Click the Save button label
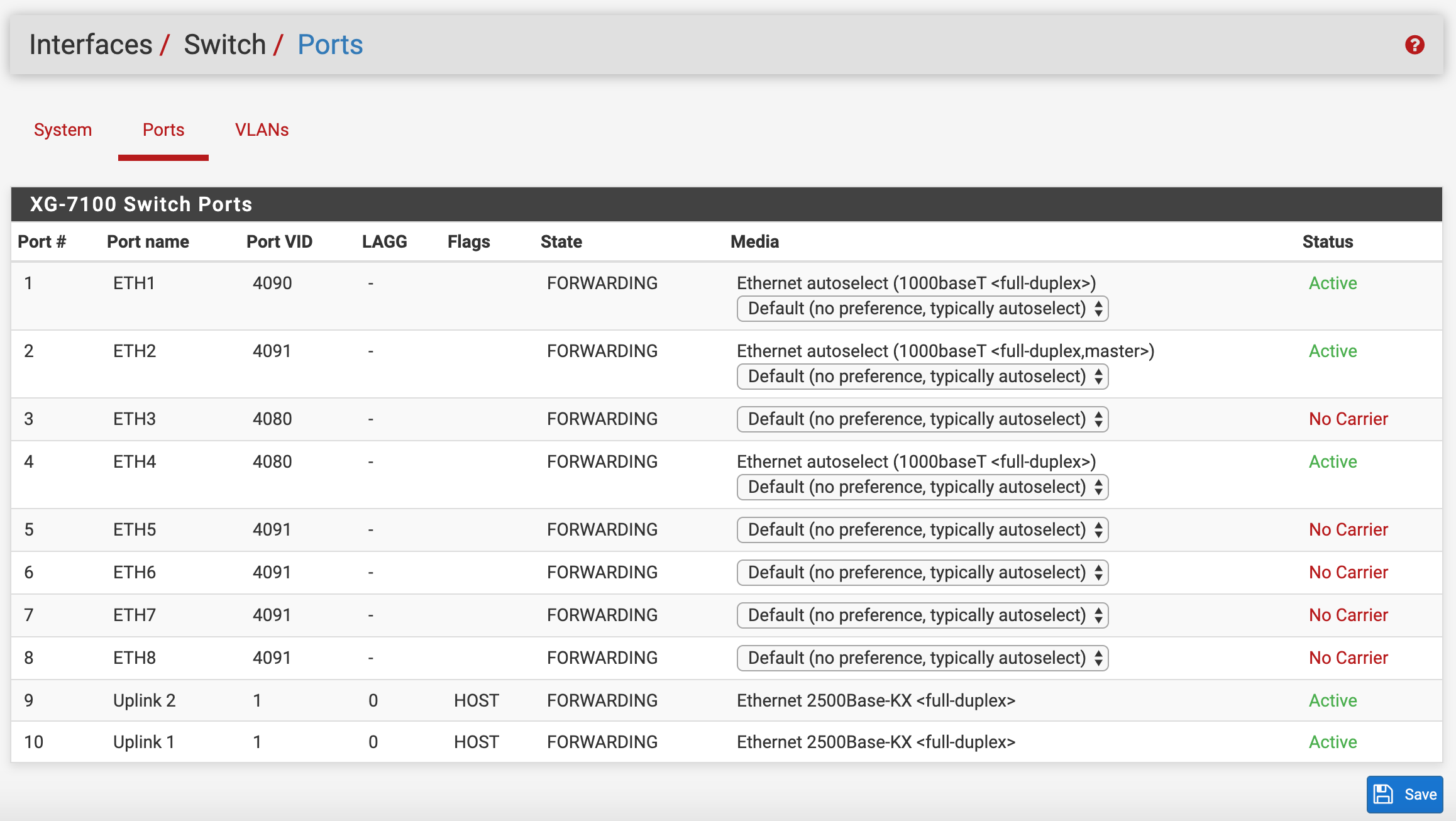This screenshot has width=1456, height=821. (x=1420, y=795)
